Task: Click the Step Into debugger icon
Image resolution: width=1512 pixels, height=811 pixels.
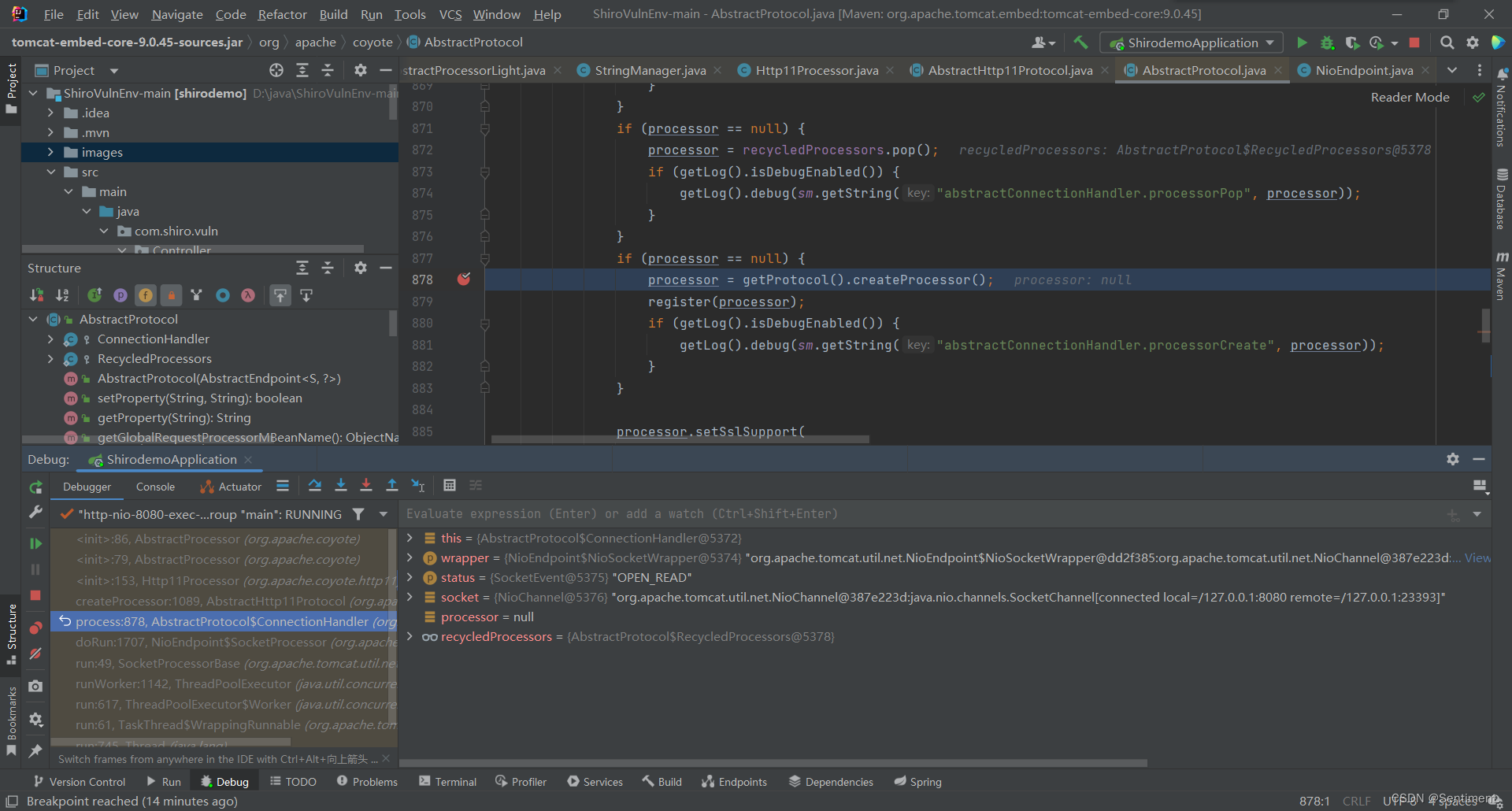Action: click(x=341, y=486)
